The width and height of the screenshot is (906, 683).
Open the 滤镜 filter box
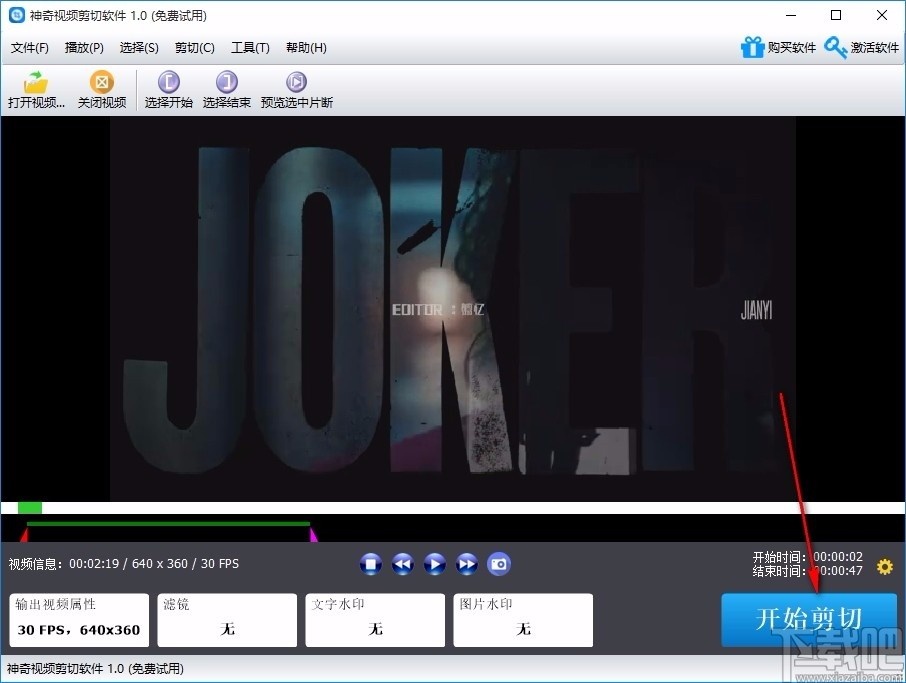coord(227,620)
